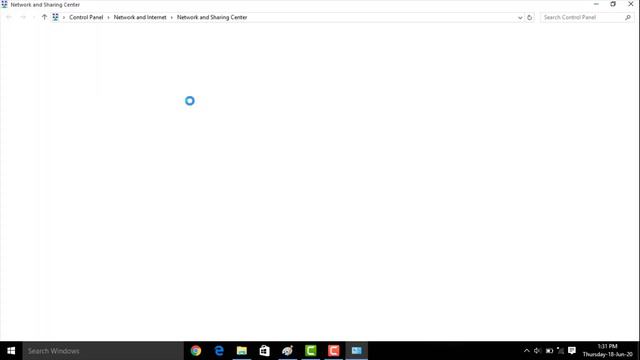The height and width of the screenshot is (360, 640).
Task: Restore down the window
Action: tap(613, 4)
